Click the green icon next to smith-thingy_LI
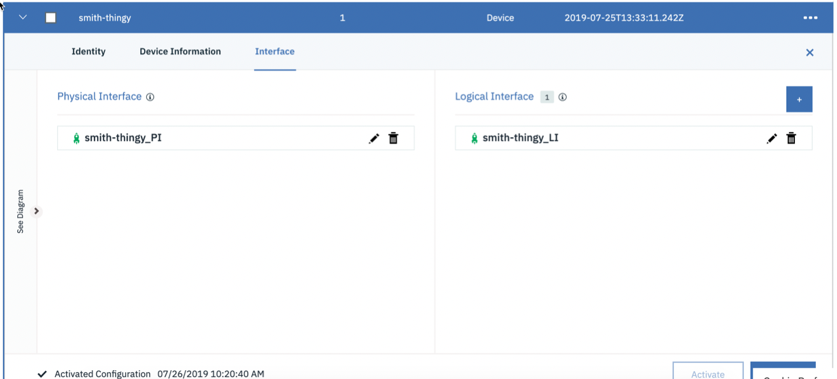 [x=475, y=139]
